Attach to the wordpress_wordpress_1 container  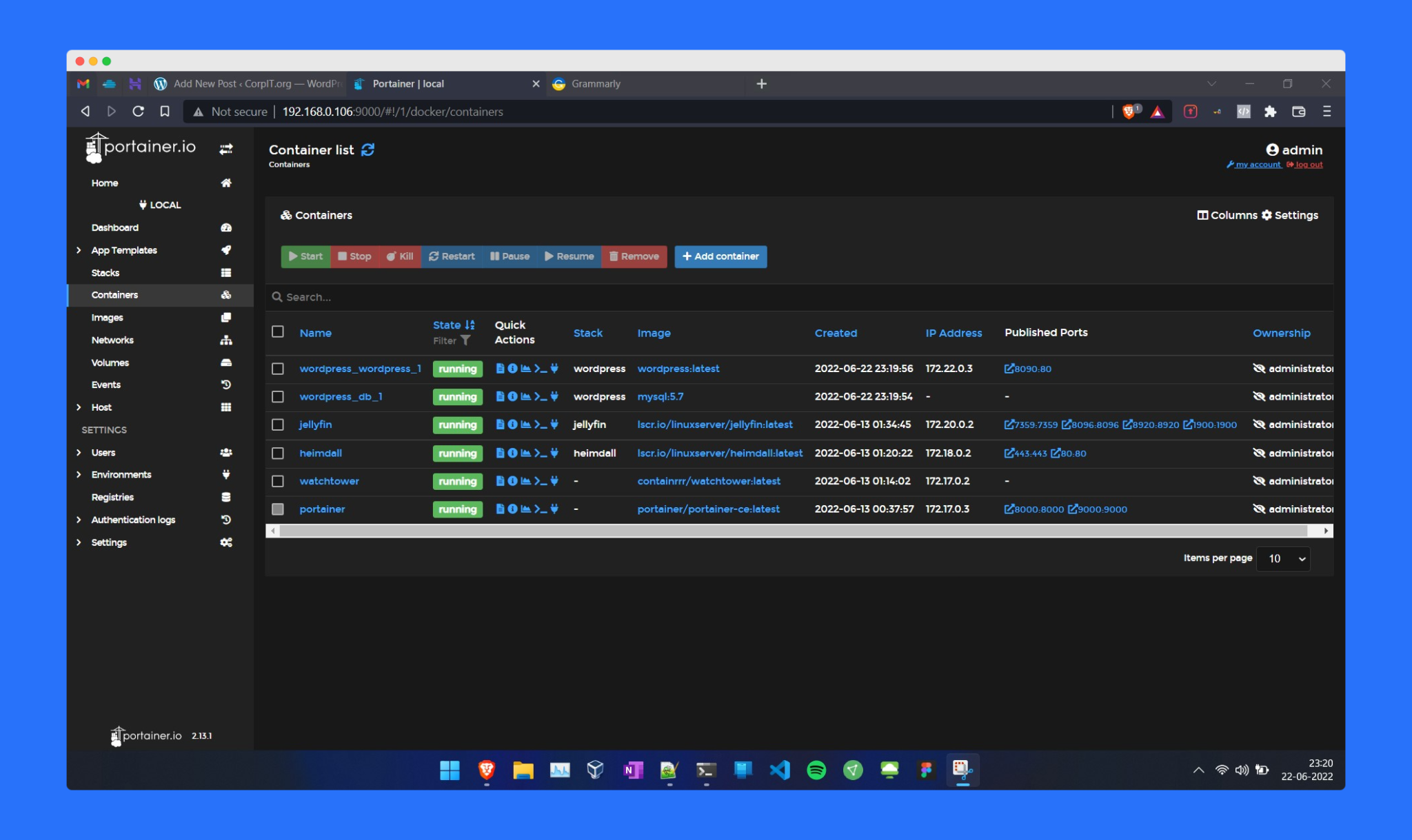[x=554, y=369]
